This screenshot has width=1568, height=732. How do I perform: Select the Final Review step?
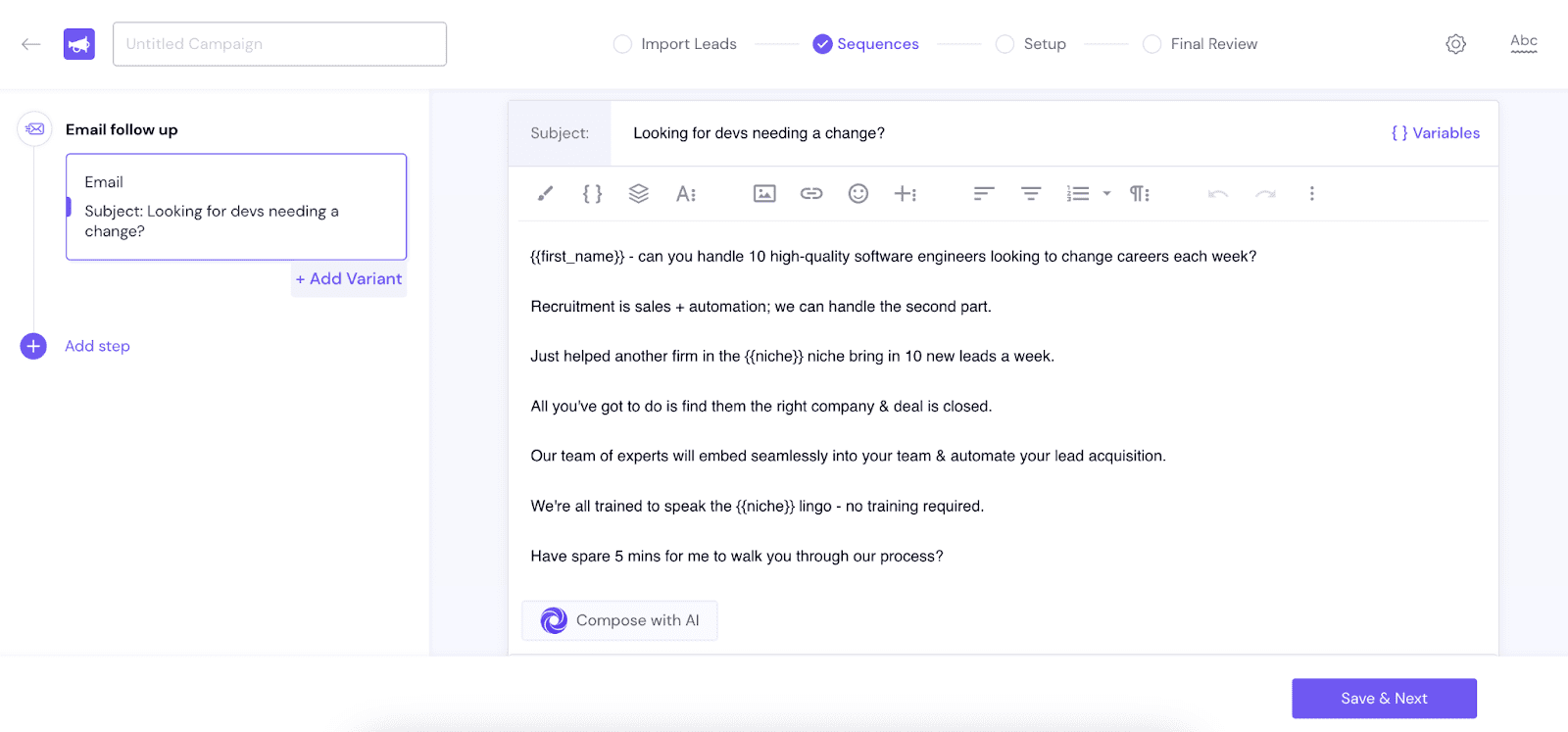click(x=1152, y=44)
